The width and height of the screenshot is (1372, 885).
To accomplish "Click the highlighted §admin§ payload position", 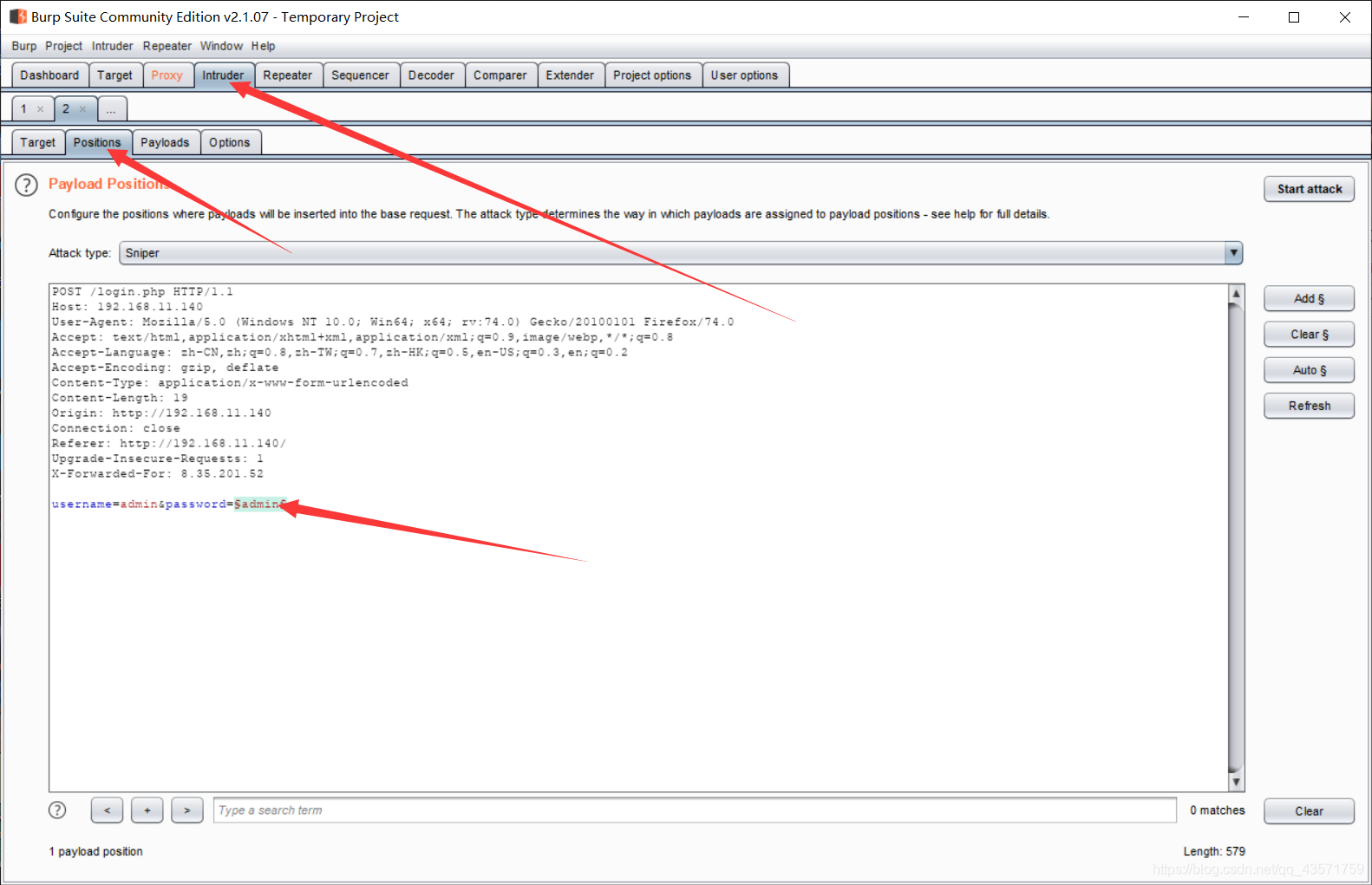I will 260,504.
